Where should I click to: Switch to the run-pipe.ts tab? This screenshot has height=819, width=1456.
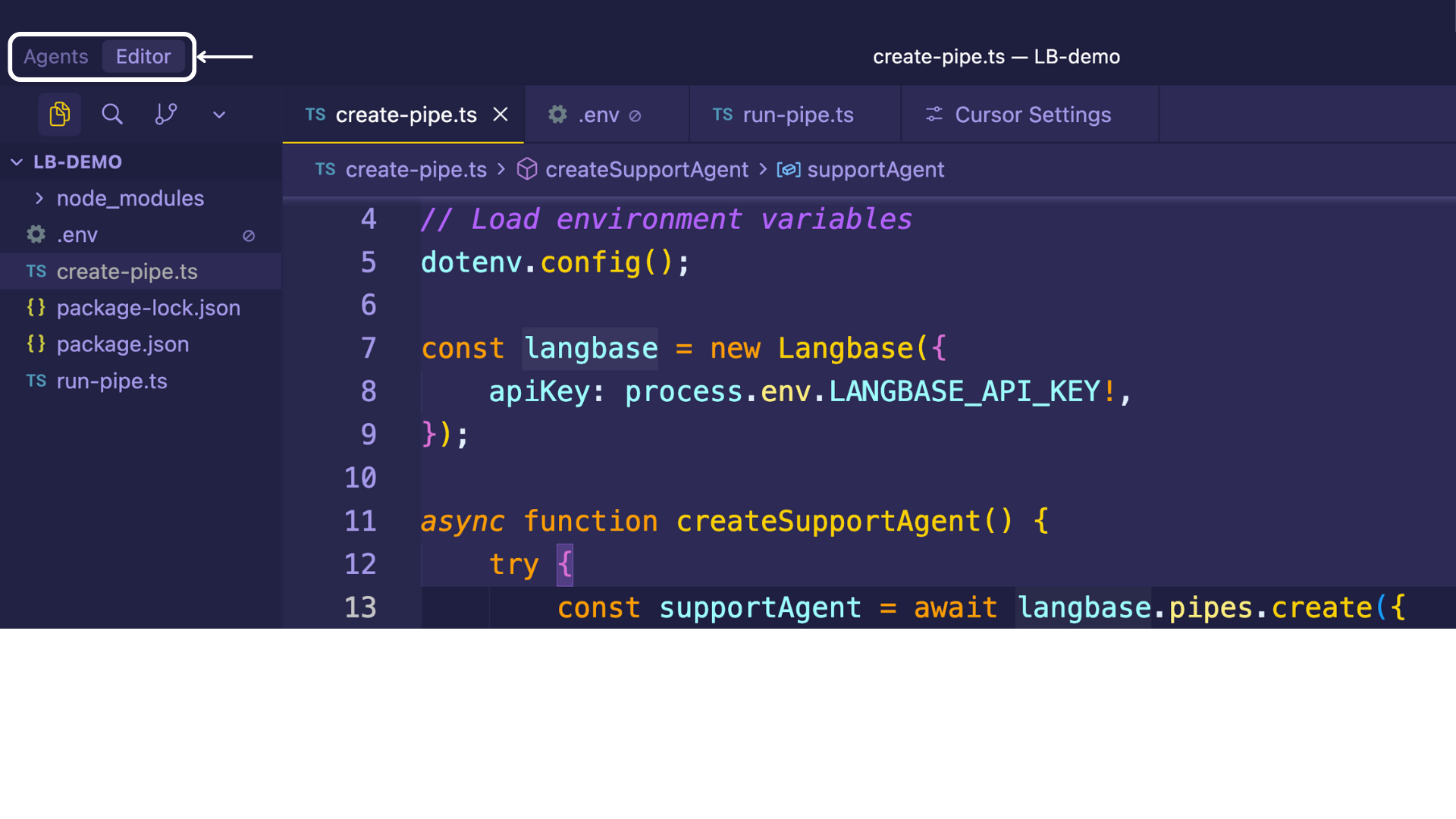[797, 115]
